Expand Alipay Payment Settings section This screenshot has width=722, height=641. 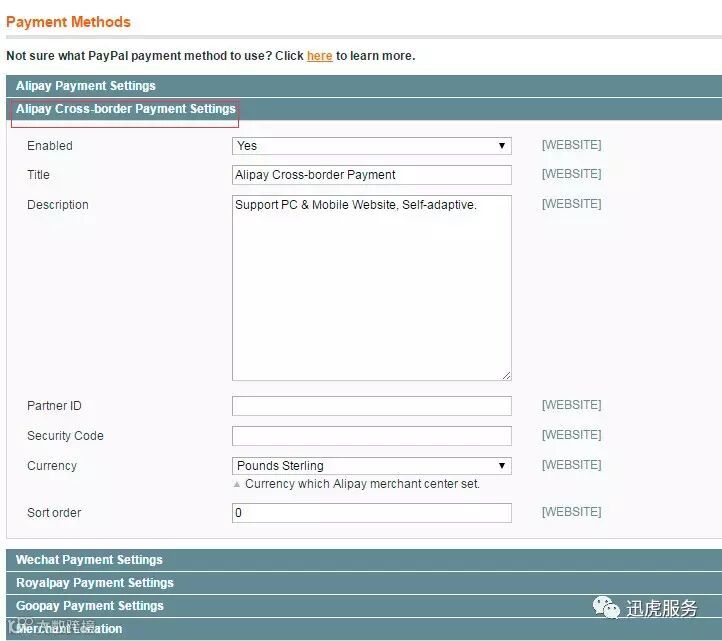click(364, 86)
